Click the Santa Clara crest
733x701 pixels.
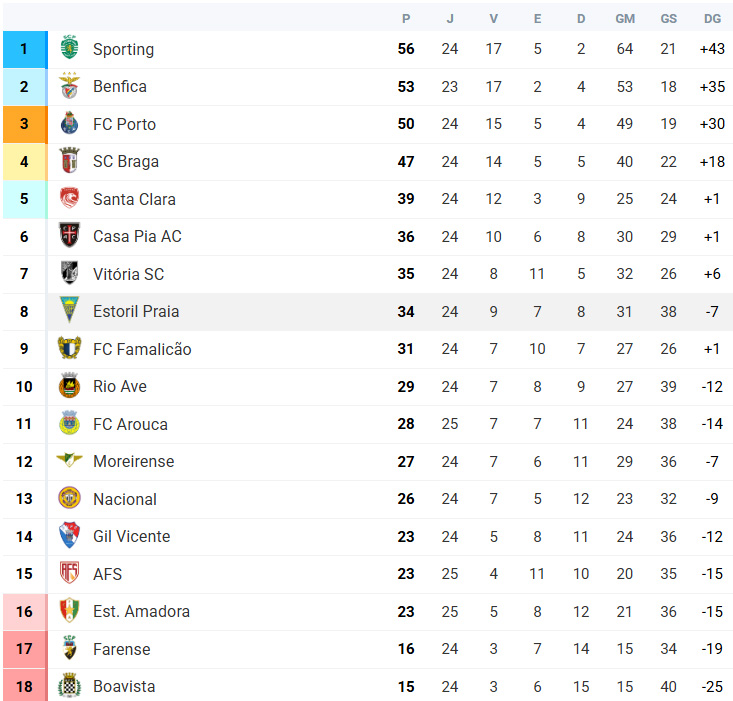point(69,198)
